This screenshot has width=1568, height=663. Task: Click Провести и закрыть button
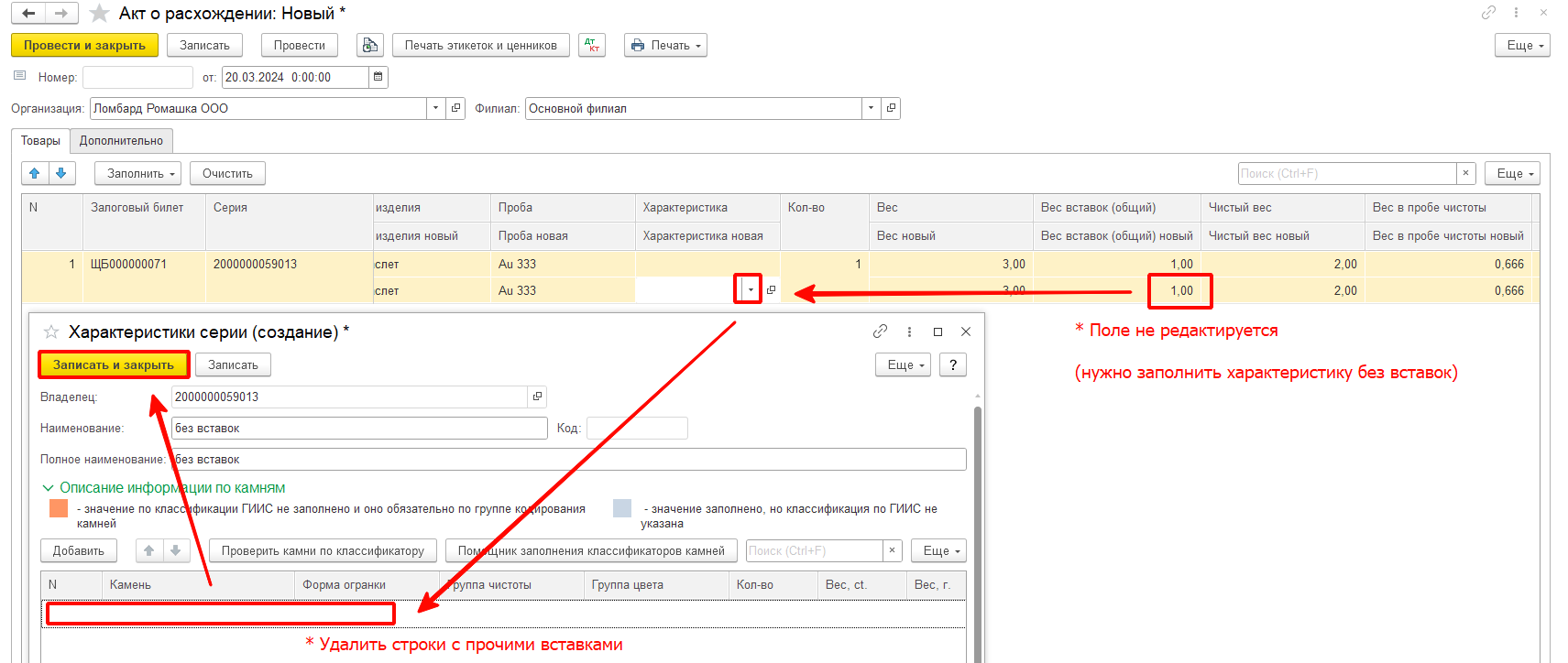point(84,45)
